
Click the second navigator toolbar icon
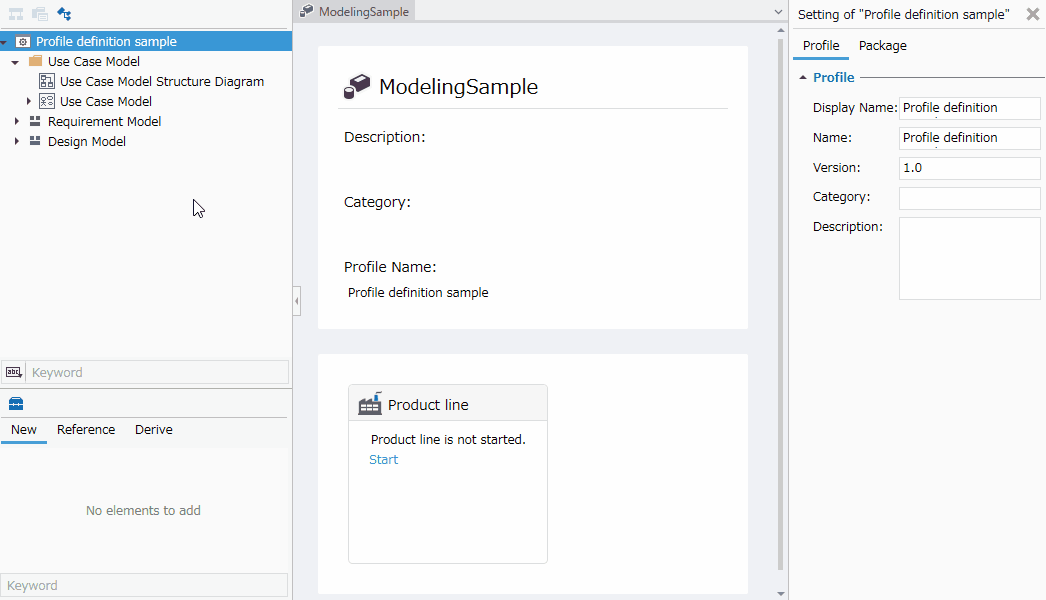coord(40,14)
